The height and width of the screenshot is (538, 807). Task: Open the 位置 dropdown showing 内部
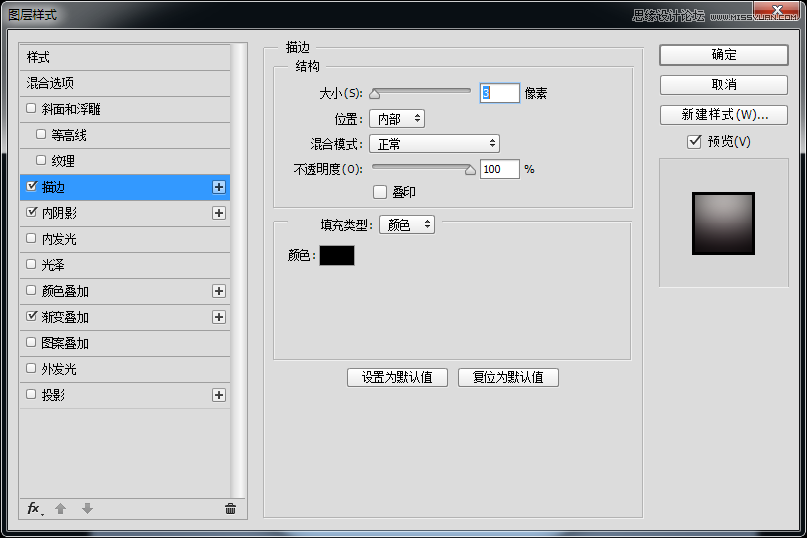pyautogui.click(x=397, y=119)
